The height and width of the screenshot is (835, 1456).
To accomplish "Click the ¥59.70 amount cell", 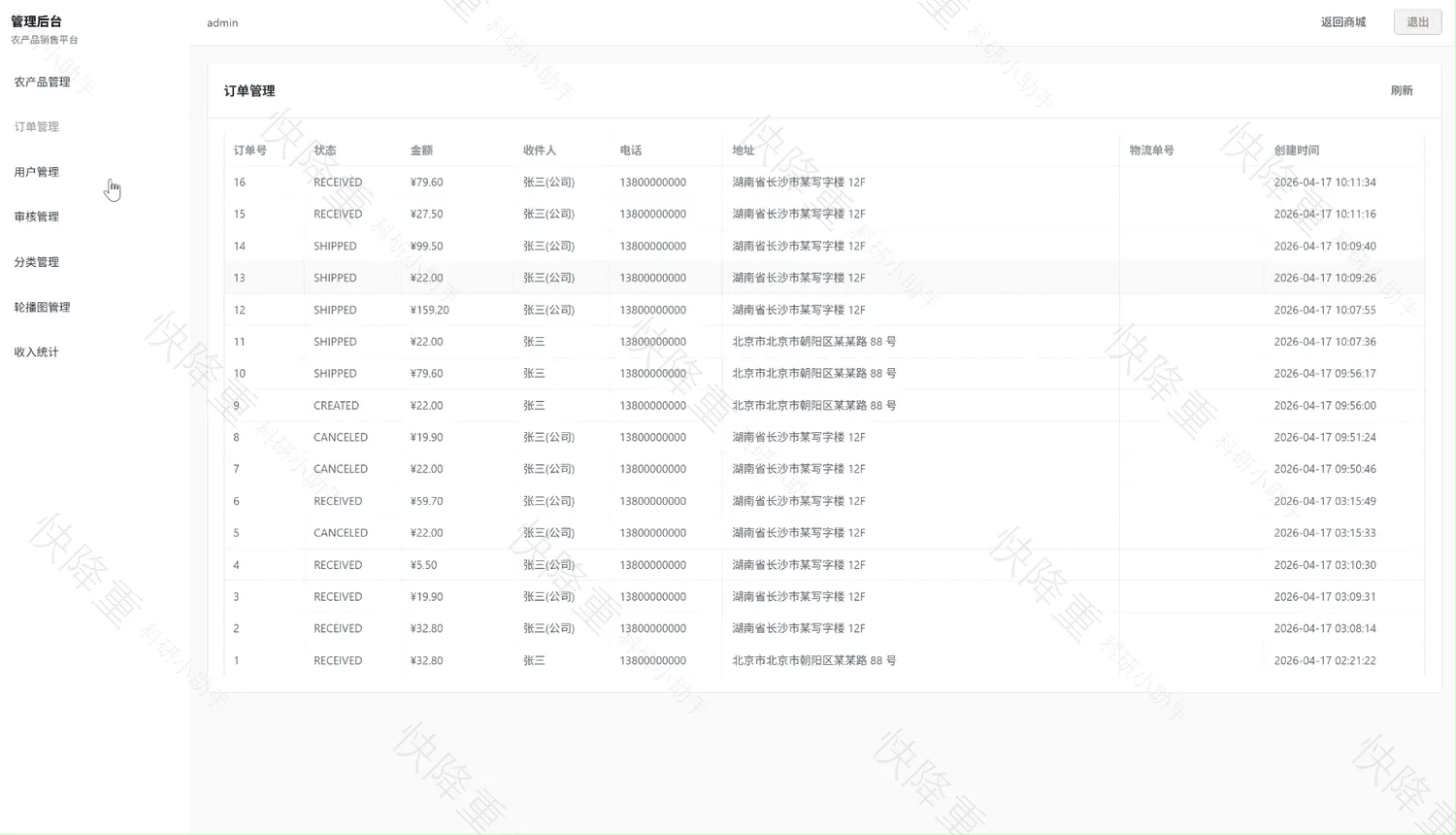I will [426, 501].
